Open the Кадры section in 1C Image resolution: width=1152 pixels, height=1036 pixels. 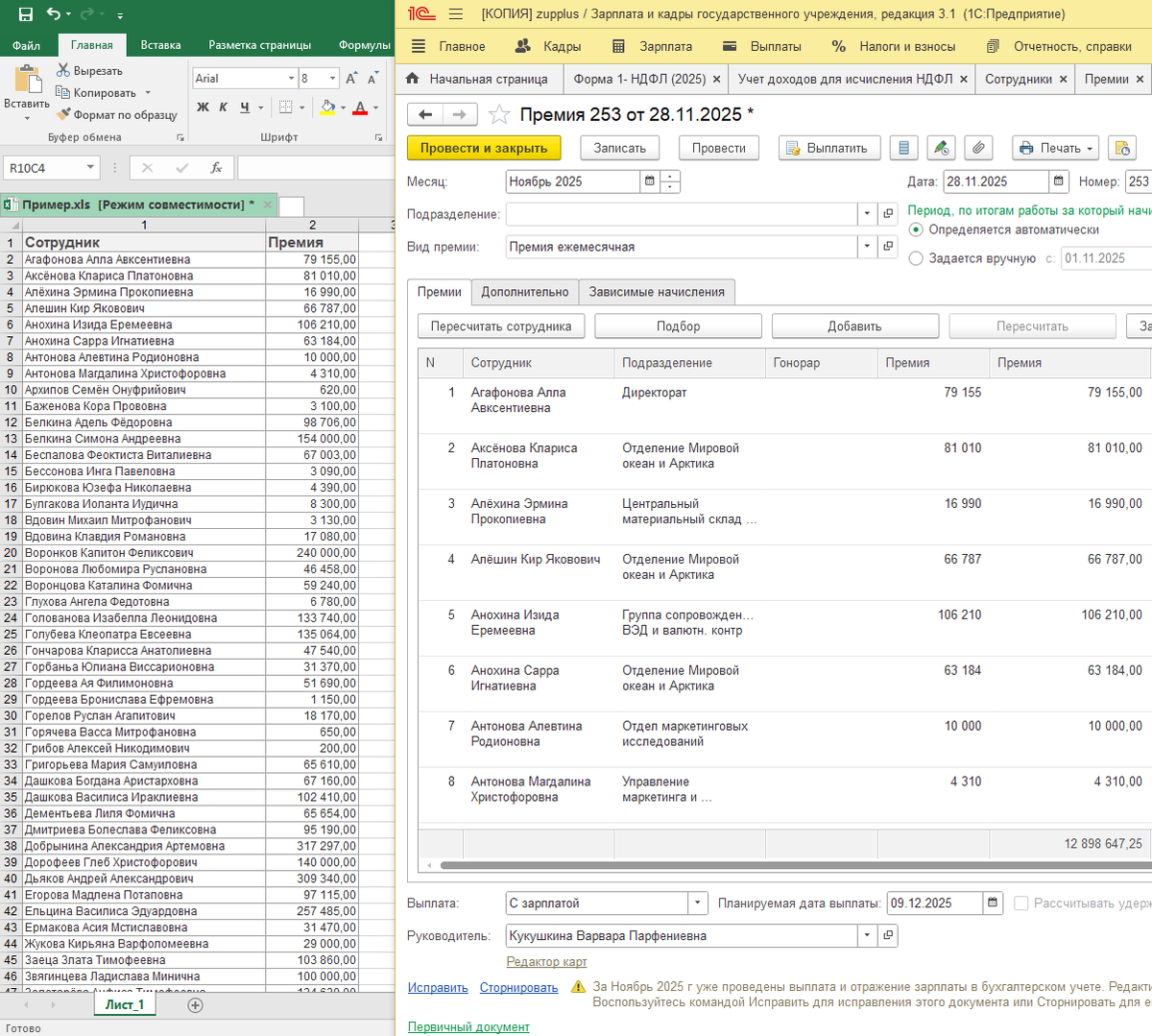tap(548, 46)
